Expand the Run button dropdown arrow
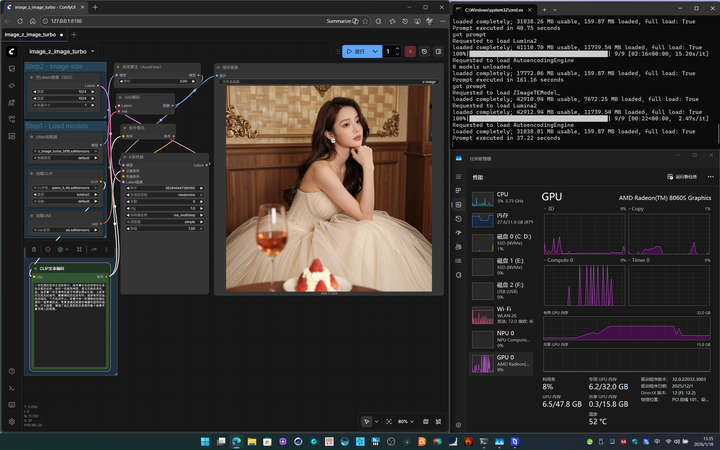Image resolution: width=720 pixels, height=450 pixels. pyautogui.click(x=375, y=51)
